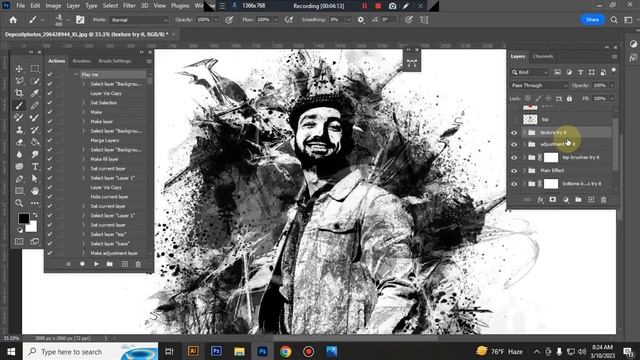Screen dimensions: 640x360
Task: Stop the screen recording
Action: [x=378, y=6]
